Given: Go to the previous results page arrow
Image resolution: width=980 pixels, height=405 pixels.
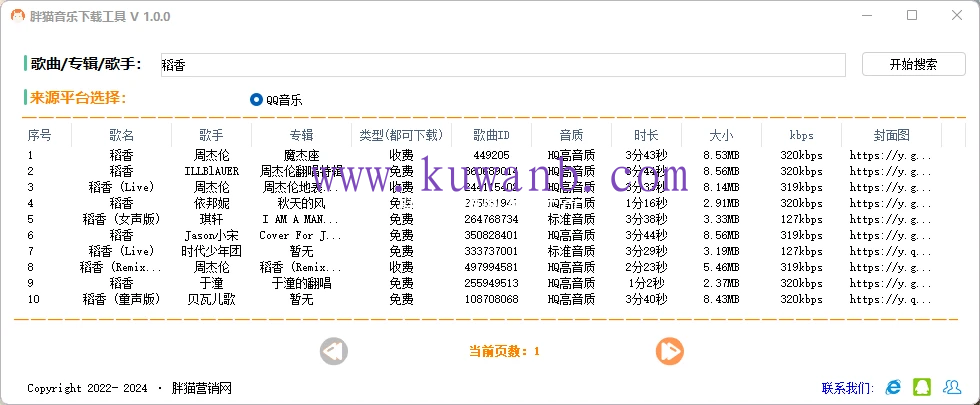Looking at the screenshot, I should [334, 351].
